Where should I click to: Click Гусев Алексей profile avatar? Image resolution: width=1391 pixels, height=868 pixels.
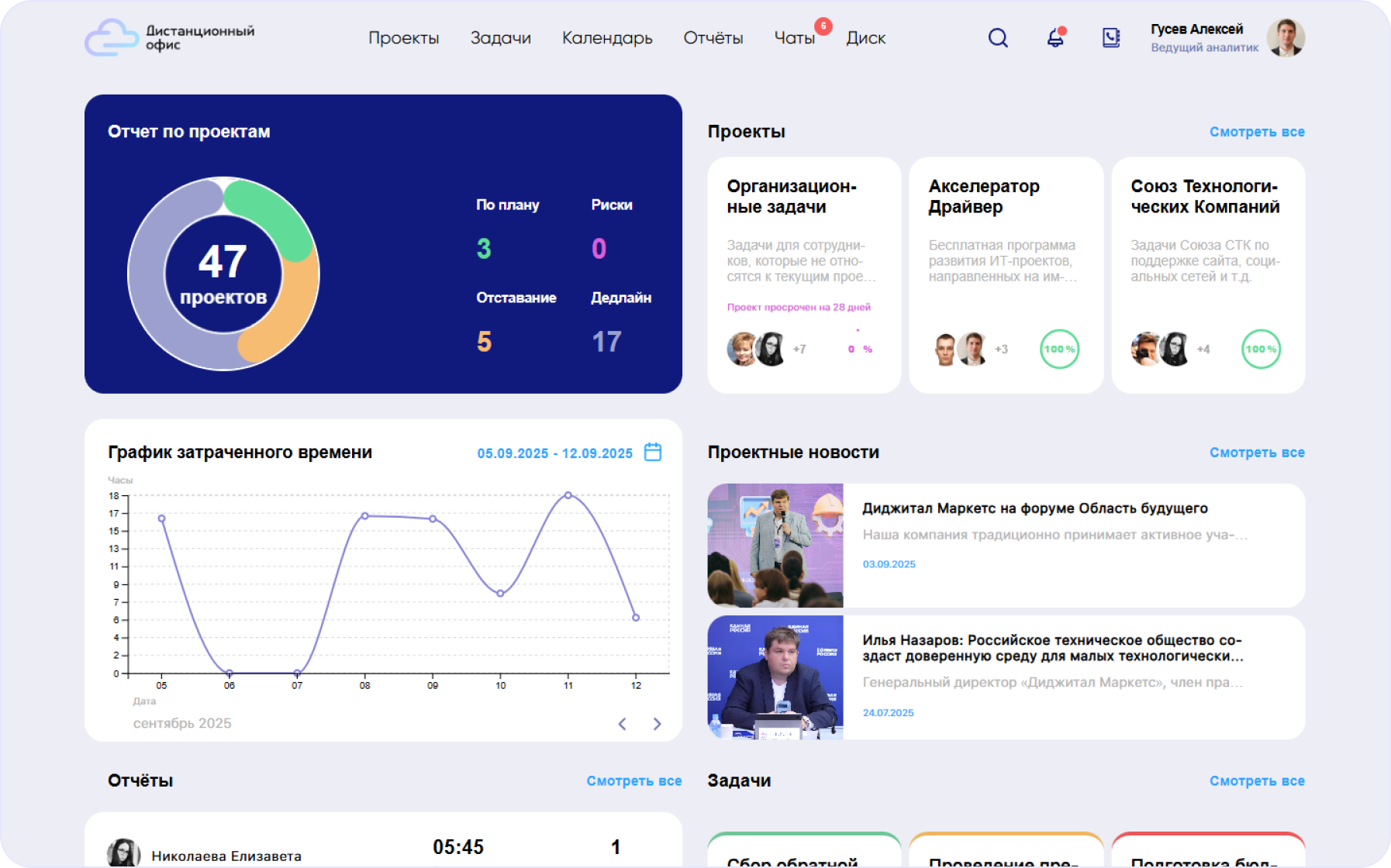tap(1285, 38)
